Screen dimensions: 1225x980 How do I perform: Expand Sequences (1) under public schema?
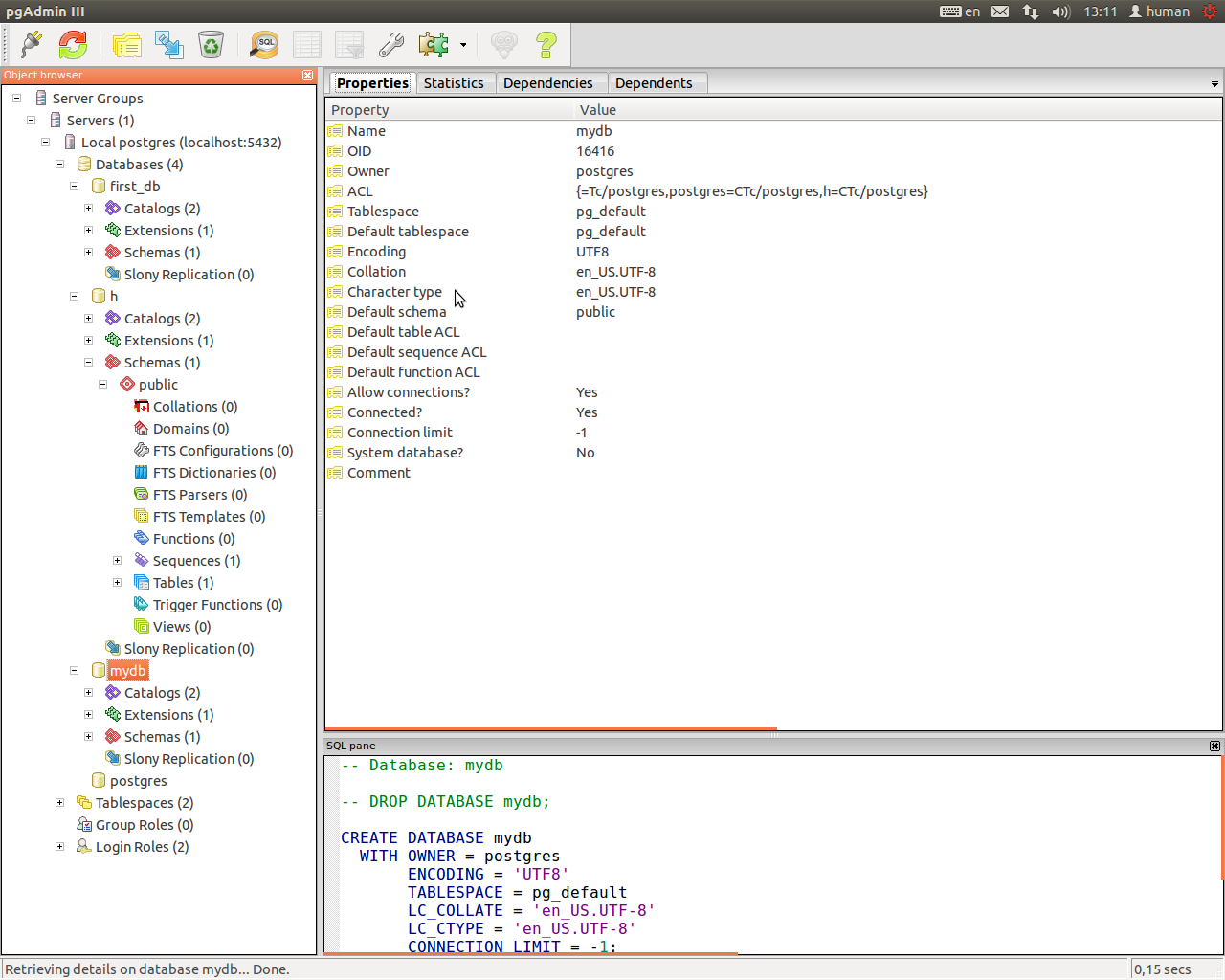pyautogui.click(x=117, y=561)
